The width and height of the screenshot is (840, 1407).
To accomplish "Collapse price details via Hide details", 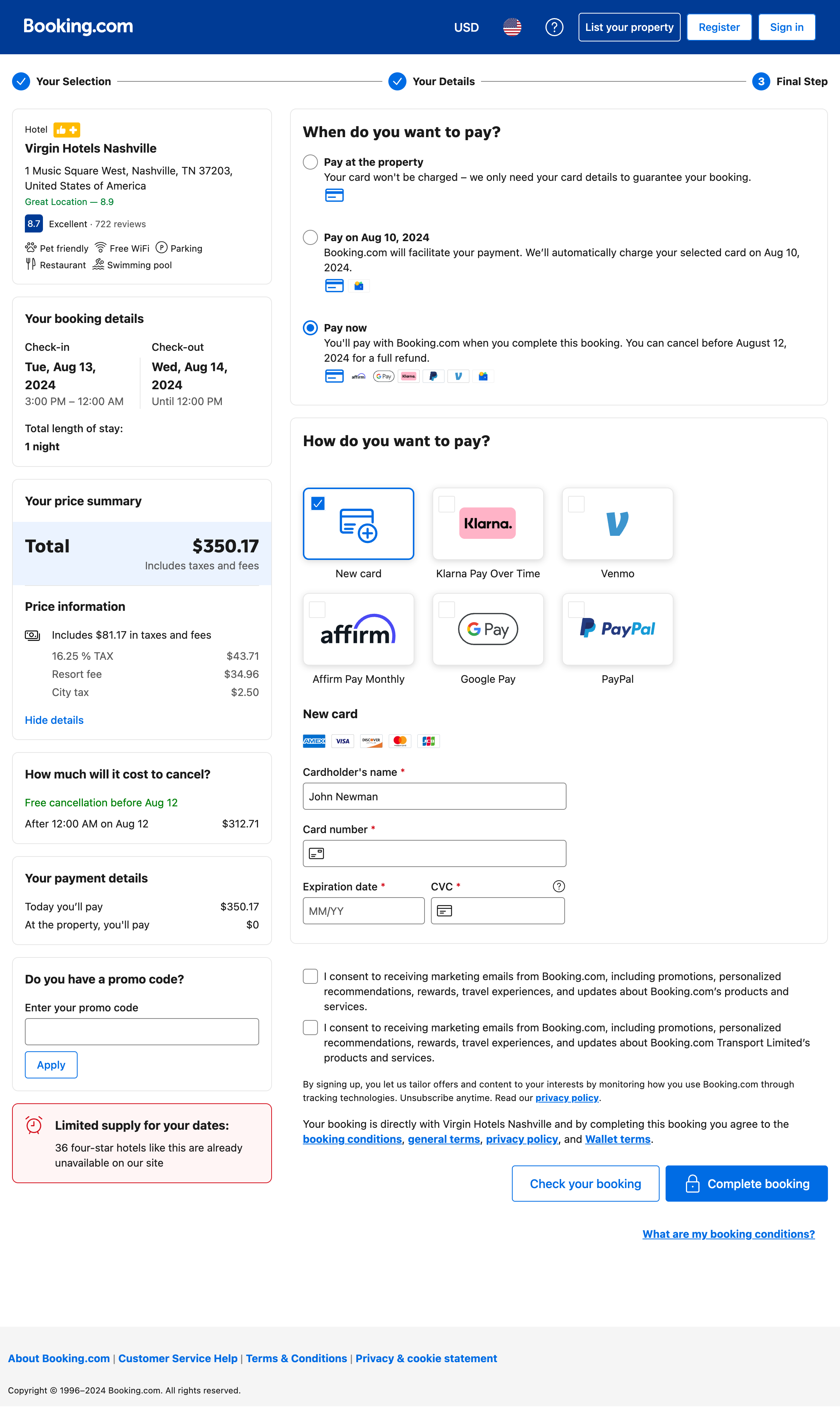I will tap(54, 720).
